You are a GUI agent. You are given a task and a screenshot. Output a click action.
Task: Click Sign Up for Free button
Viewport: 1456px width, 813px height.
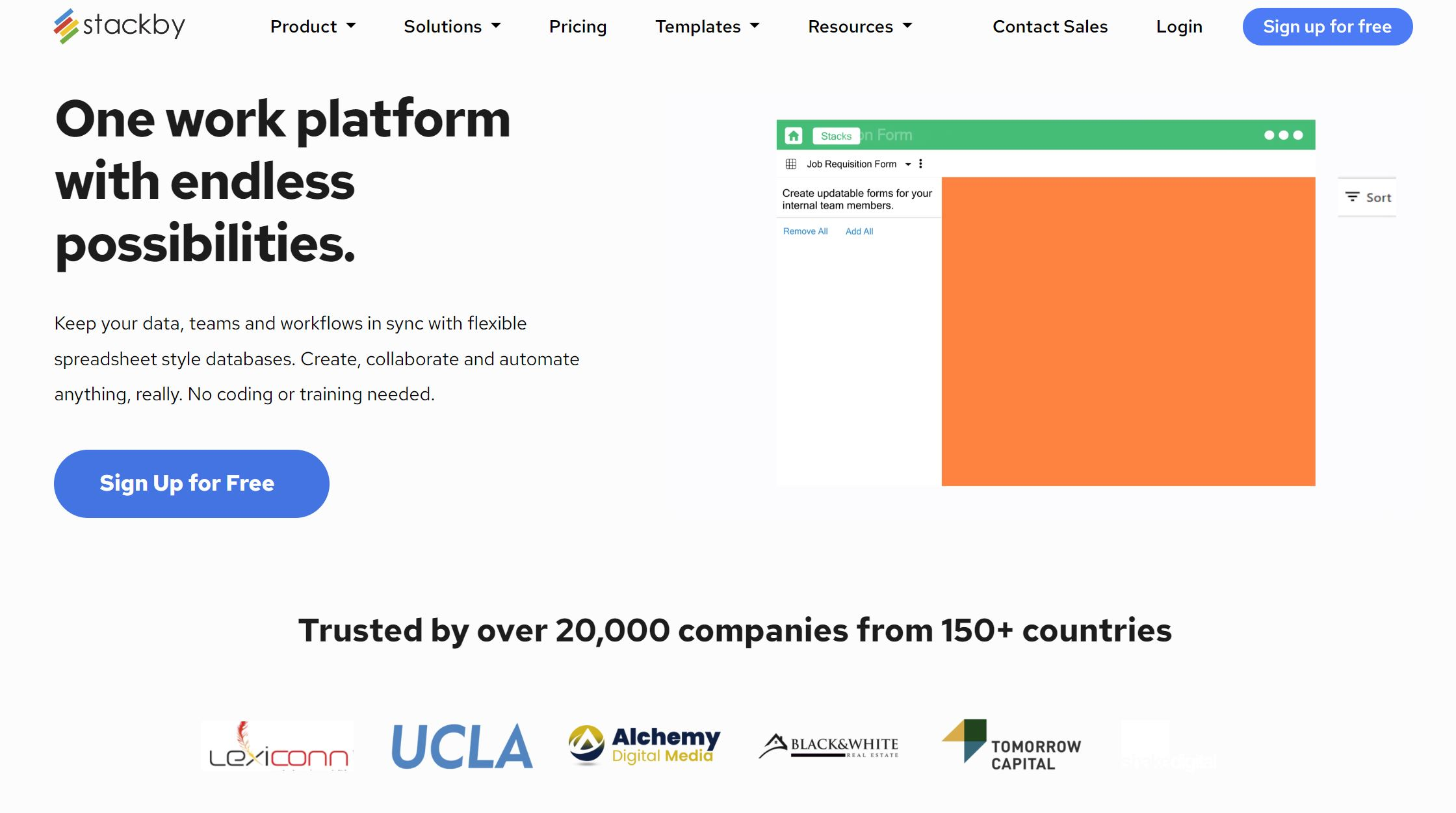coord(192,483)
